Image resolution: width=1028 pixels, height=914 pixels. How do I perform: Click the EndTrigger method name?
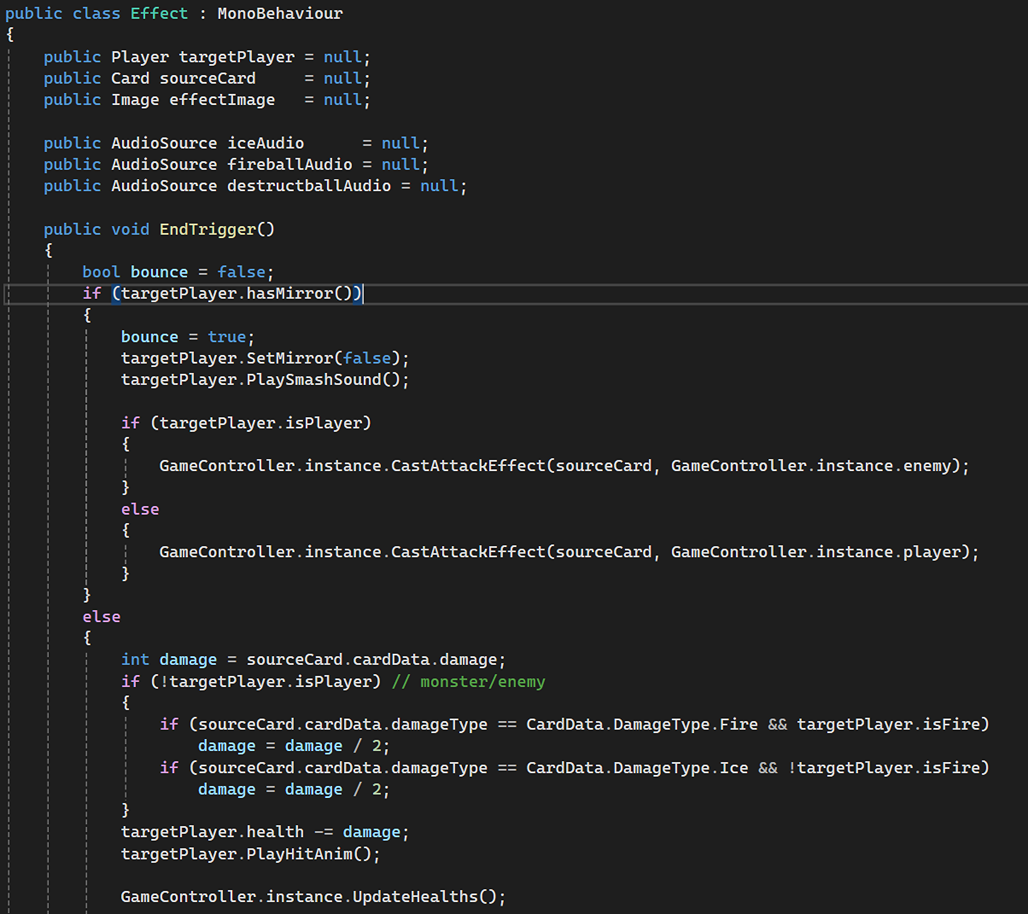click(x=207, y=229)
